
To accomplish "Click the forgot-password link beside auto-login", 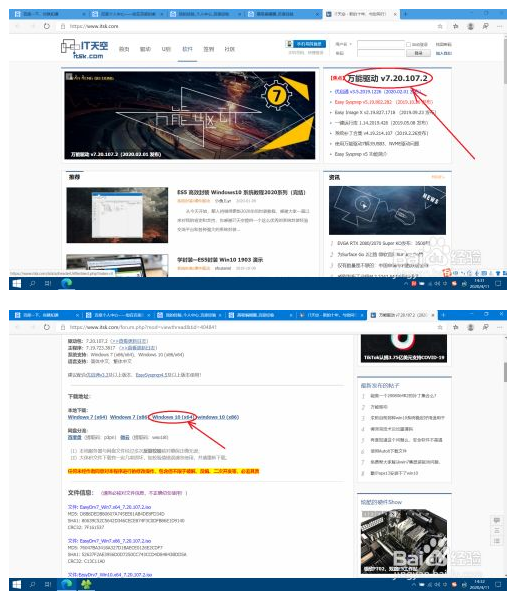I will pyautogui.click(x=443, y=45).
